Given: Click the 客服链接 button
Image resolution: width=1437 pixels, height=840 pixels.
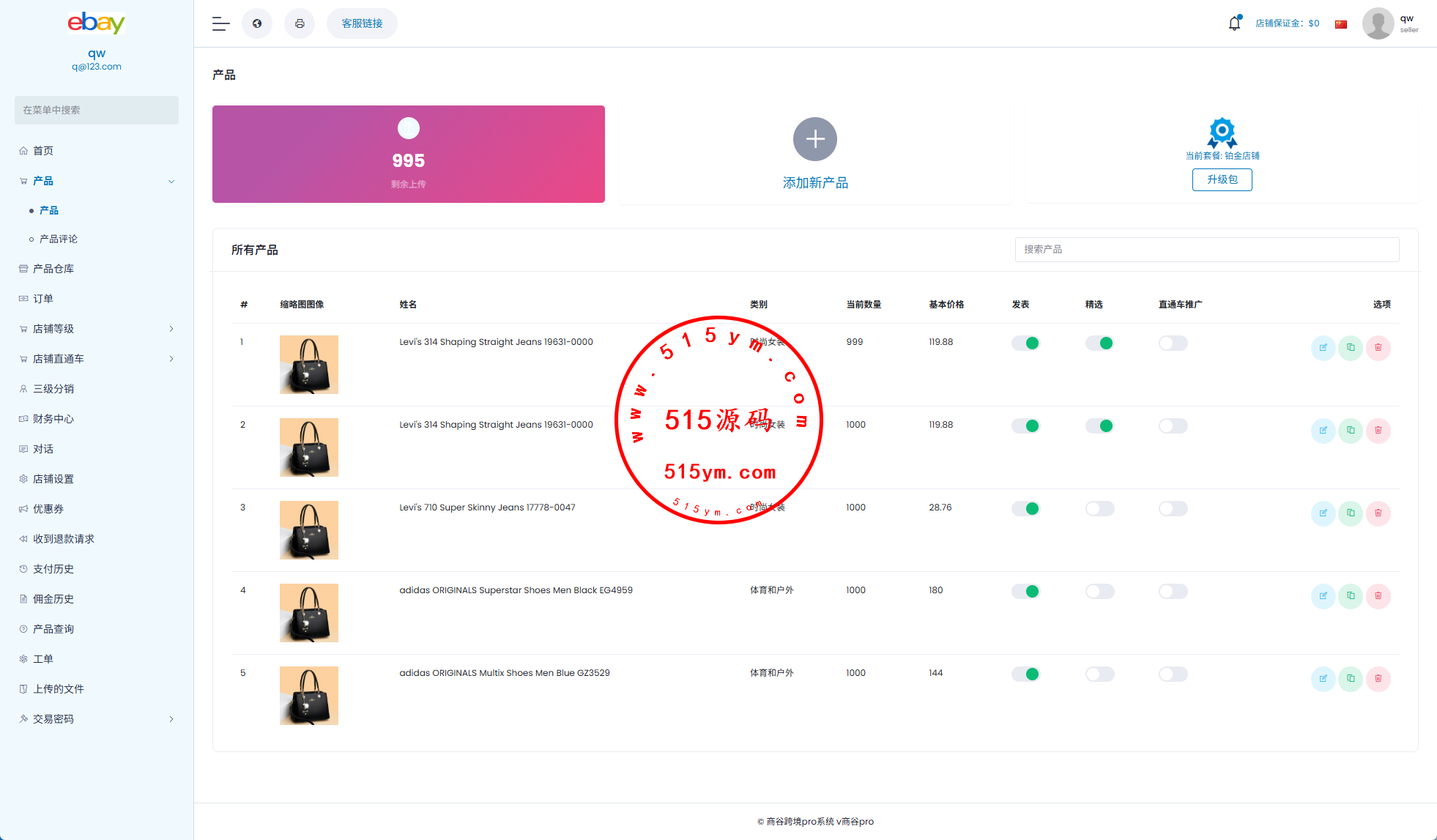Looking at the screenshot, I should tap(362, 23).
